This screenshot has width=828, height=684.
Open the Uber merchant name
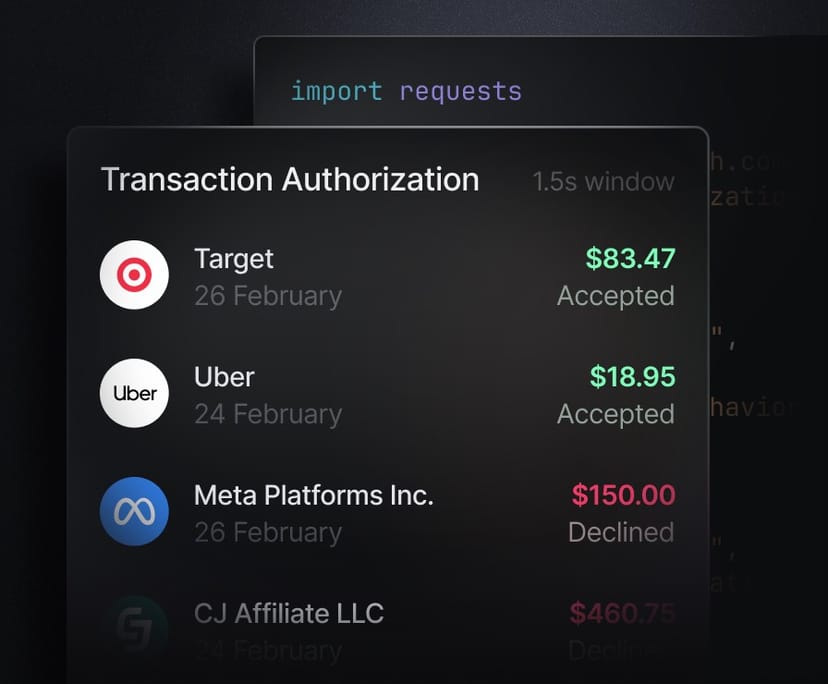pos(224,377)
